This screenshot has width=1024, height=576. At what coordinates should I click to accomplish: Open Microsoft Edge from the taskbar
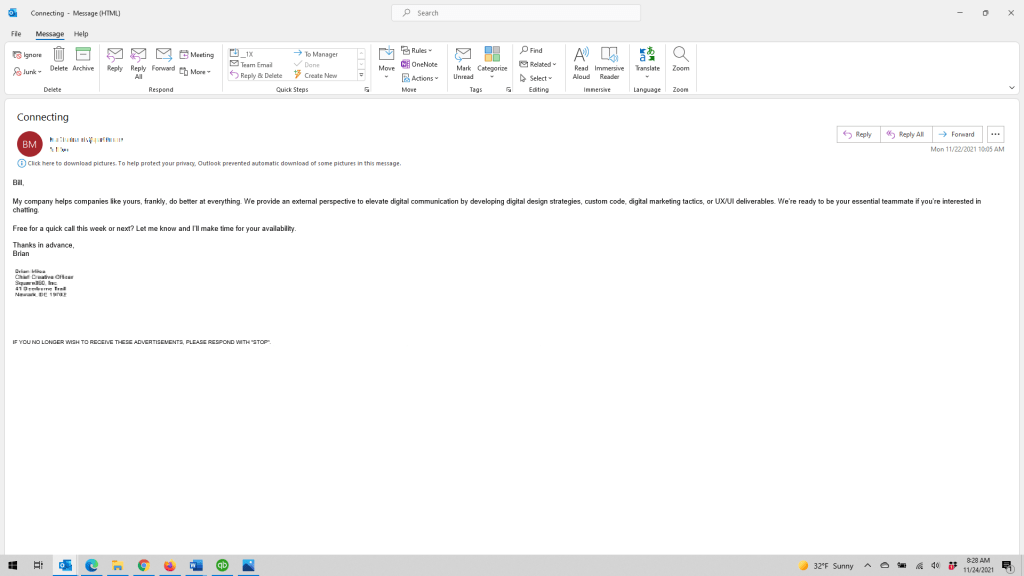[x=91, y=565]
